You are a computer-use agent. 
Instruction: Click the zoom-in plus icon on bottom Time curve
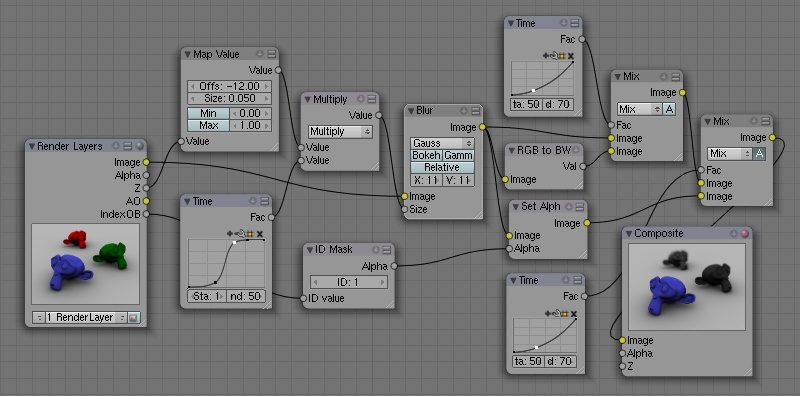[x=547, y=313]
